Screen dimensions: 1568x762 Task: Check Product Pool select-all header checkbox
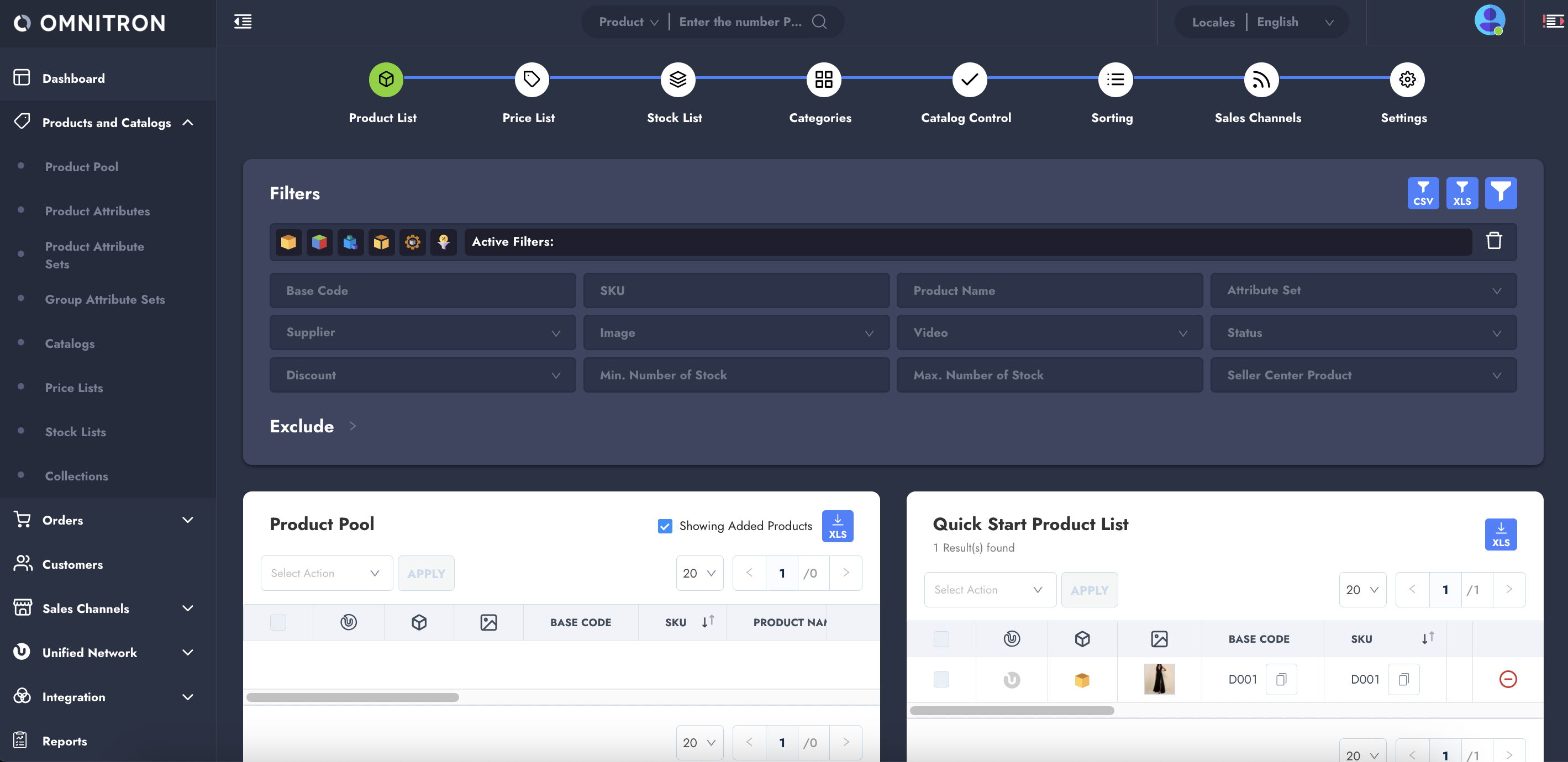[x=278, y=622]
